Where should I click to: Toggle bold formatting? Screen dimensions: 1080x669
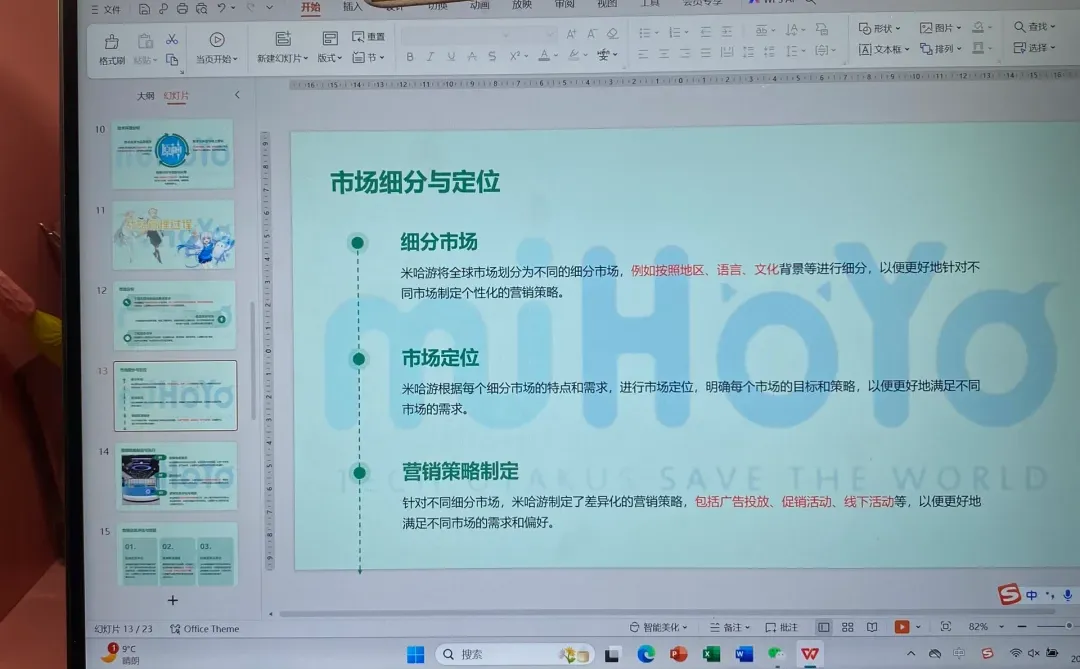coord(410,57)
